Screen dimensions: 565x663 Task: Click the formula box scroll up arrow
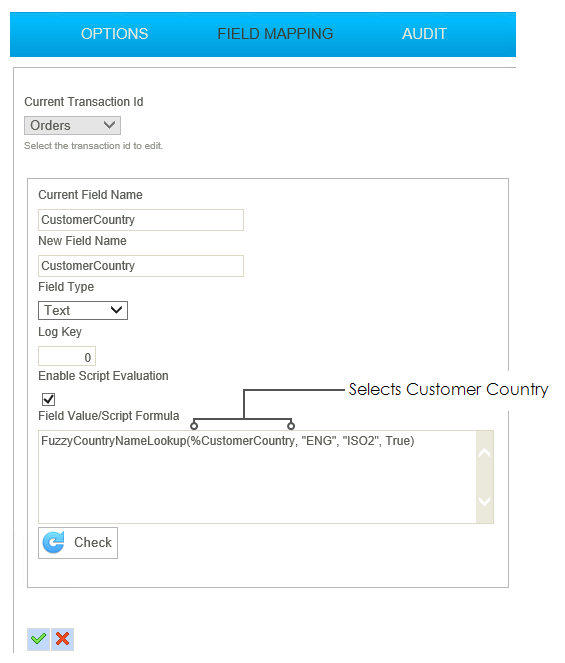(x=484, y=453)
